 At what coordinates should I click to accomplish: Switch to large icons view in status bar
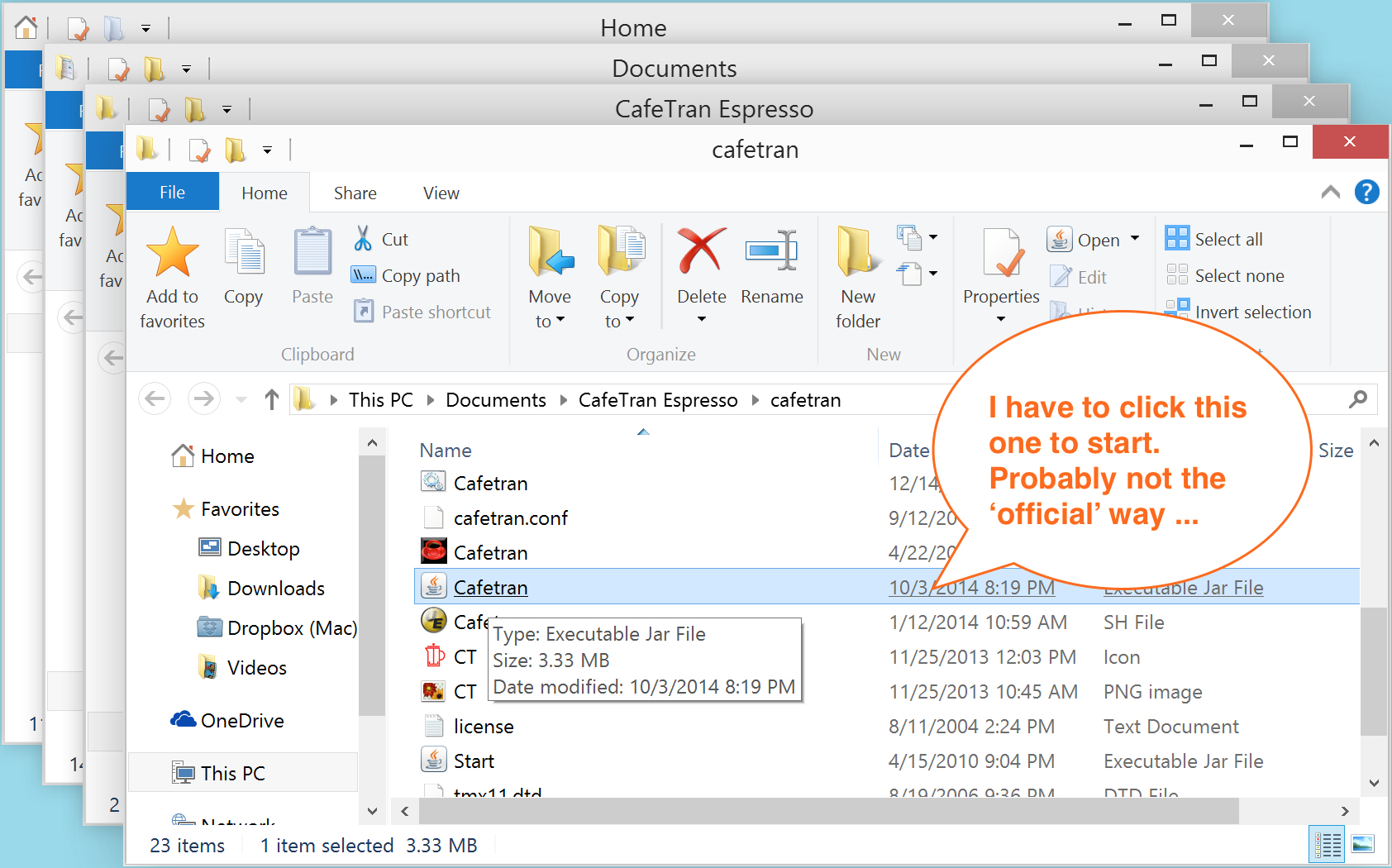click(1362, 844)
